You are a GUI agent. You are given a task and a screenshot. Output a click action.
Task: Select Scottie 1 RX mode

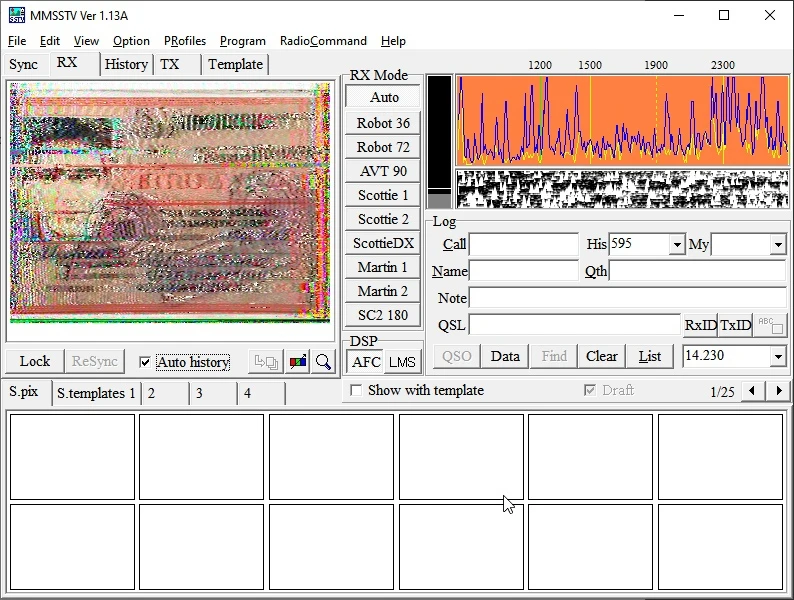pos(383,195)
